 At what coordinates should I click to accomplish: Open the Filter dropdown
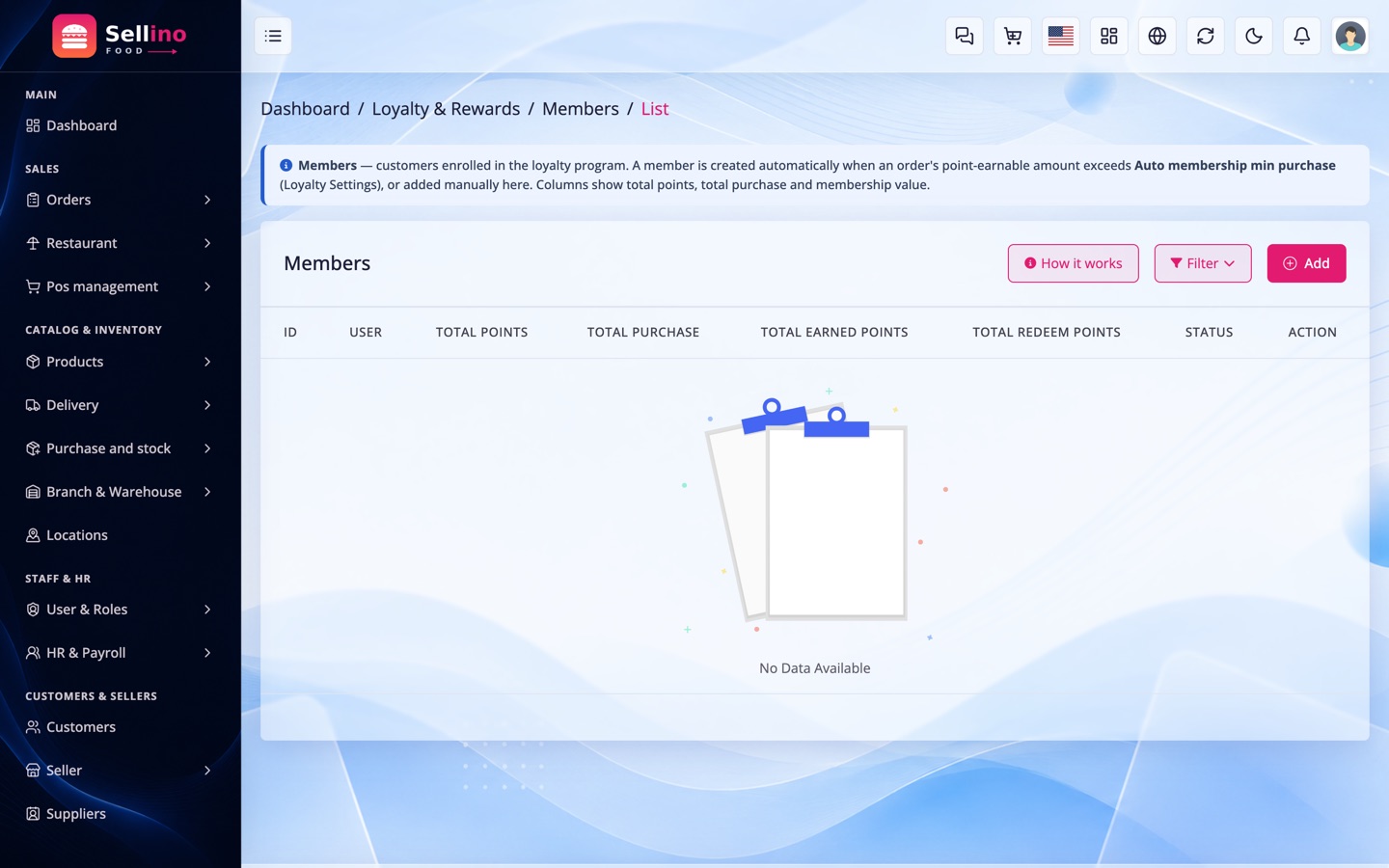[x=1203, y=263]
